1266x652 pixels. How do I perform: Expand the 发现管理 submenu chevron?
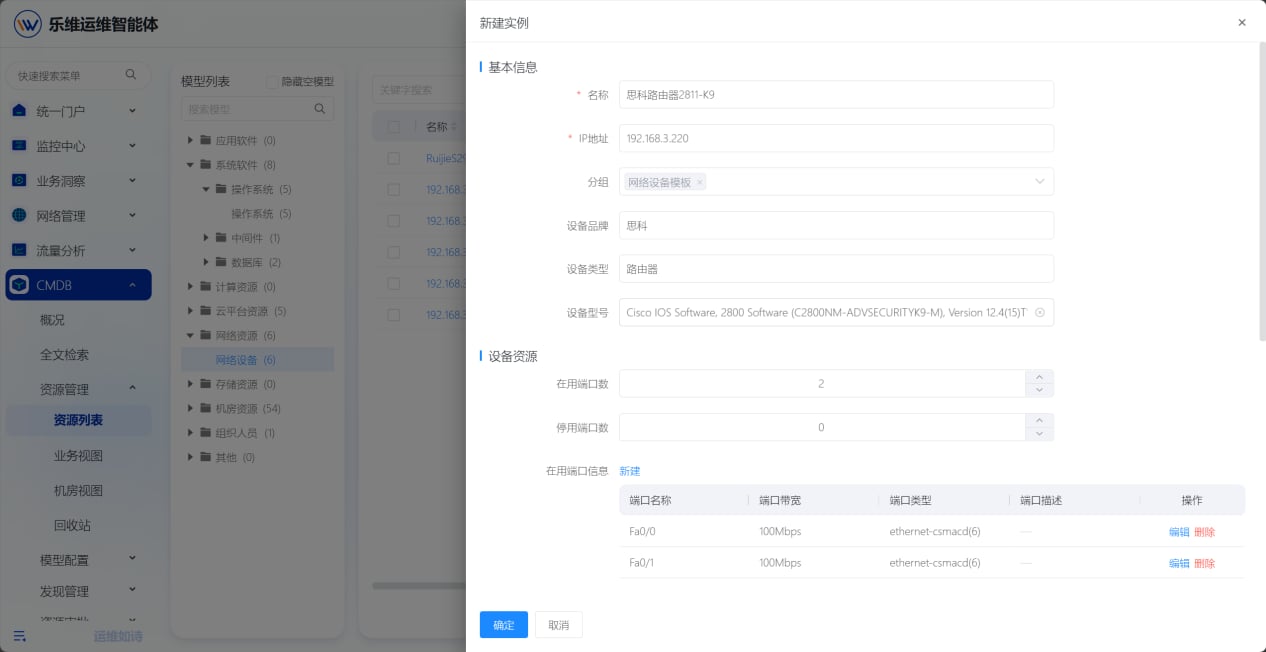click(132, 591)
